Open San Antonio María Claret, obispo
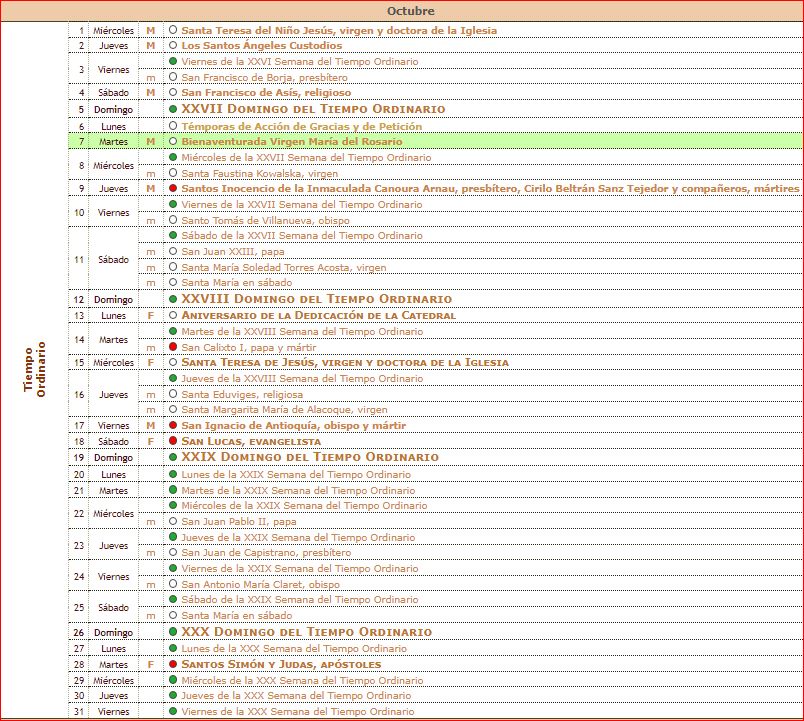This screenshot has width=804, height=721. [260, 585]
